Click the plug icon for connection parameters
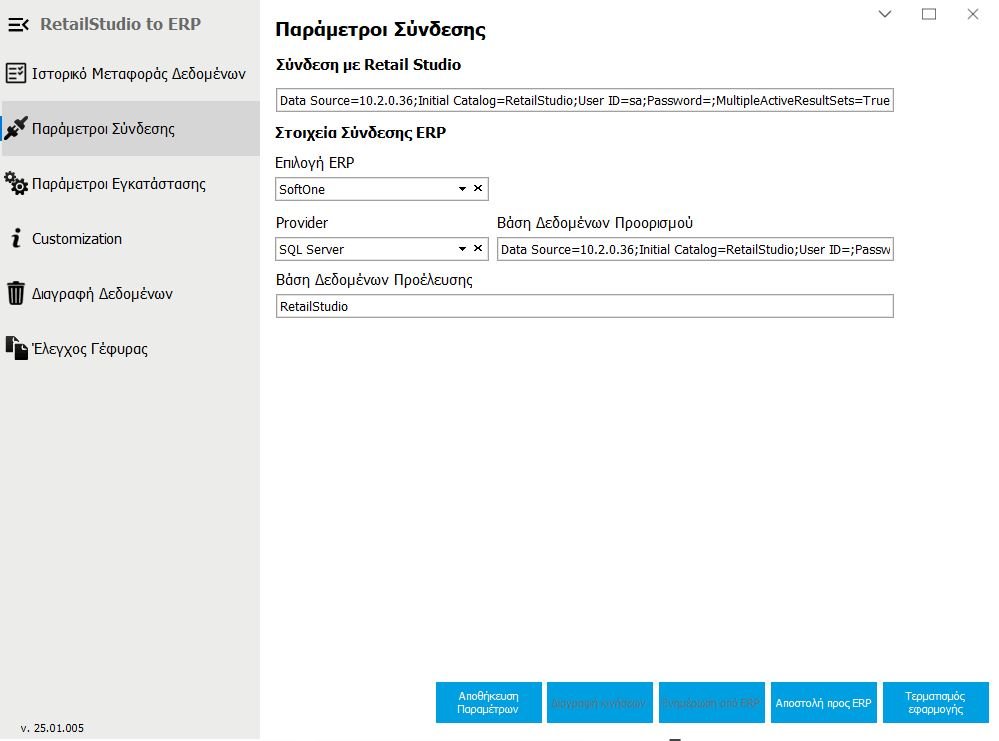This screenshot has width=999, height=741. (x=15, y=129)
